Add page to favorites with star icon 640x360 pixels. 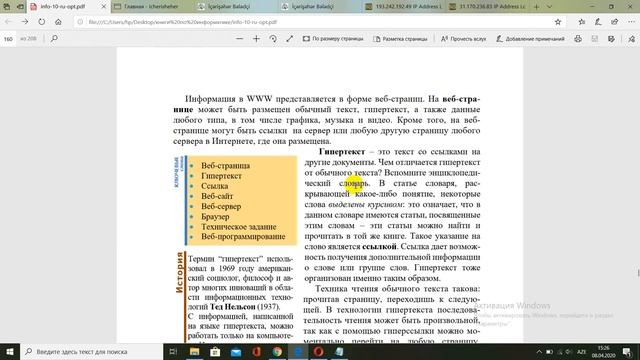click(x=558, y=22)
